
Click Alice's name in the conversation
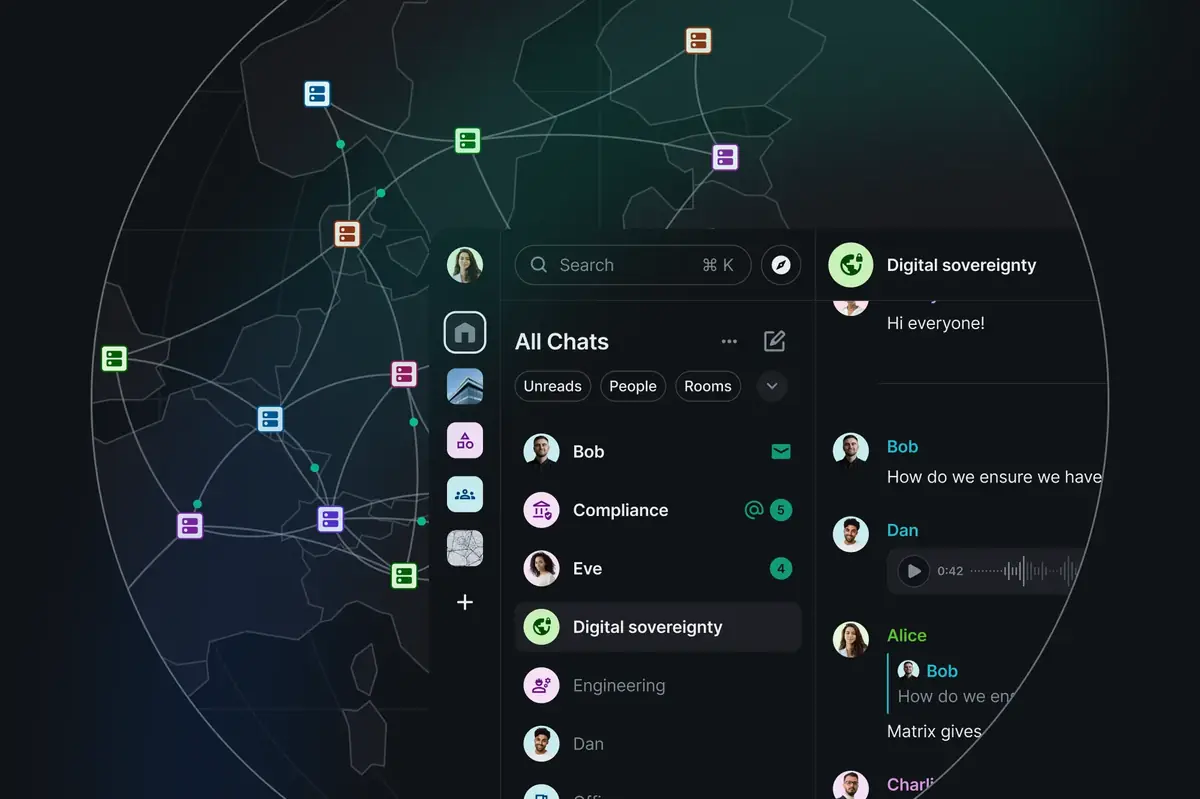(907, 635)
